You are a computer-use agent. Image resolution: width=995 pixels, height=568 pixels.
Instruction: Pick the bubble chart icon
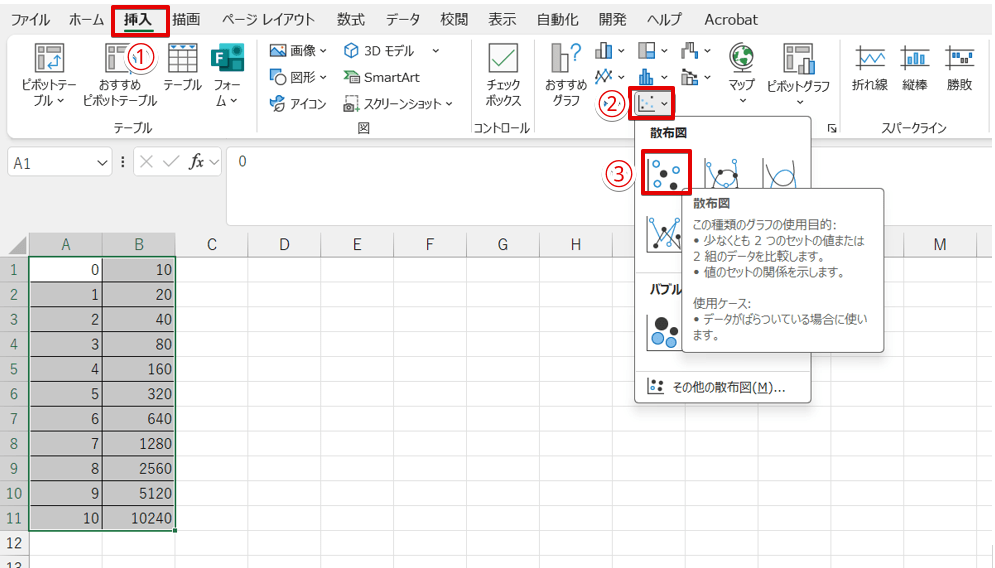(x=663, y=331)
